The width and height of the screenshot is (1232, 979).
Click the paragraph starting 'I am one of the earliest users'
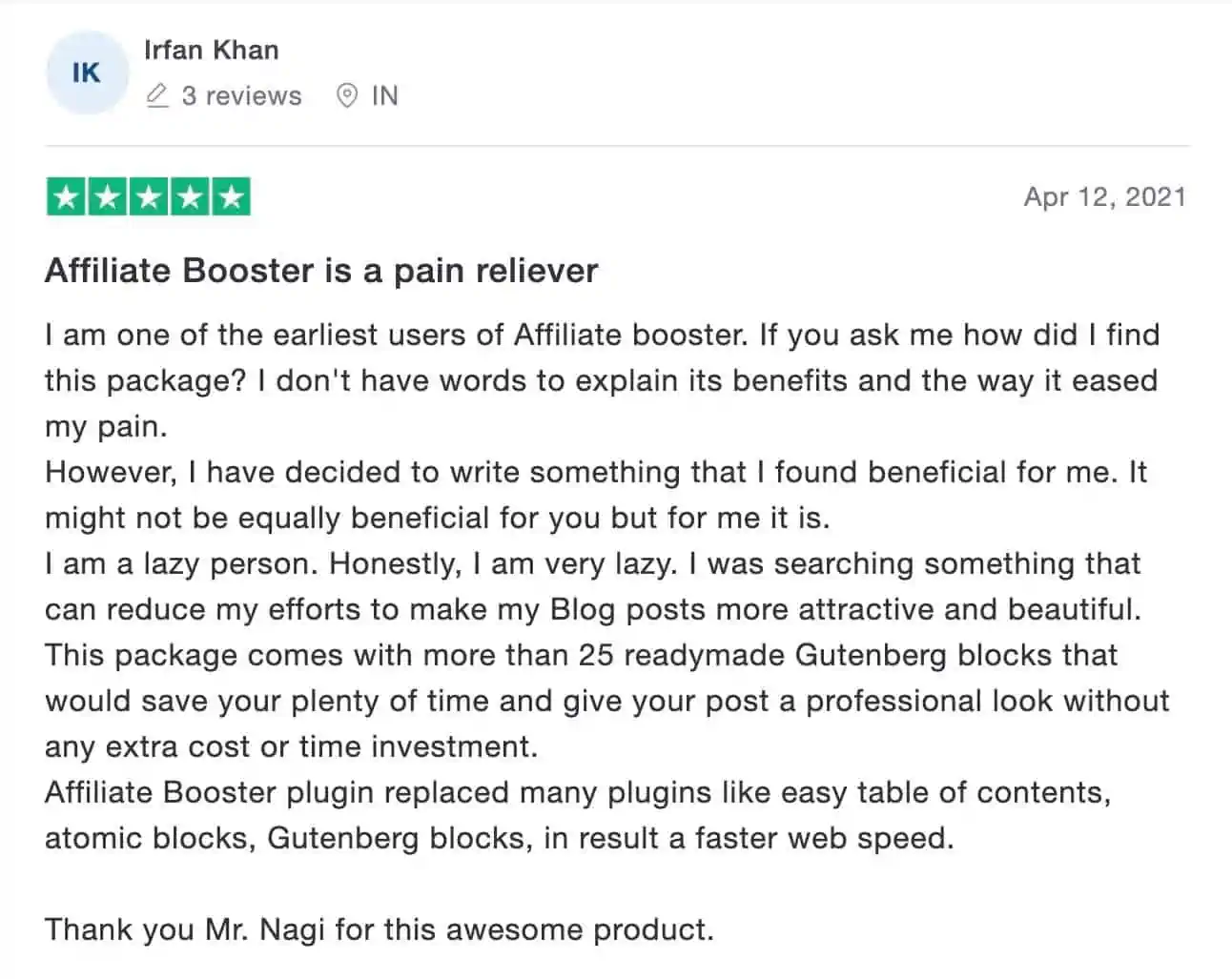[602, 380]
